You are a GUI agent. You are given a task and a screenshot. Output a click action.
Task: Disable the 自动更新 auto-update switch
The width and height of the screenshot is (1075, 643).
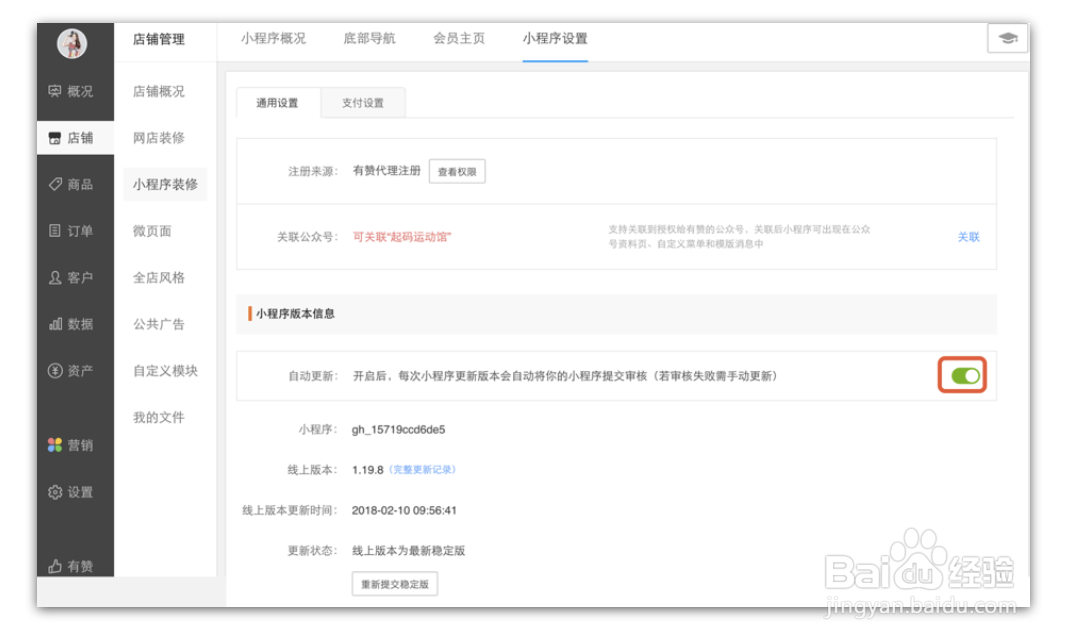coord(966,375)
